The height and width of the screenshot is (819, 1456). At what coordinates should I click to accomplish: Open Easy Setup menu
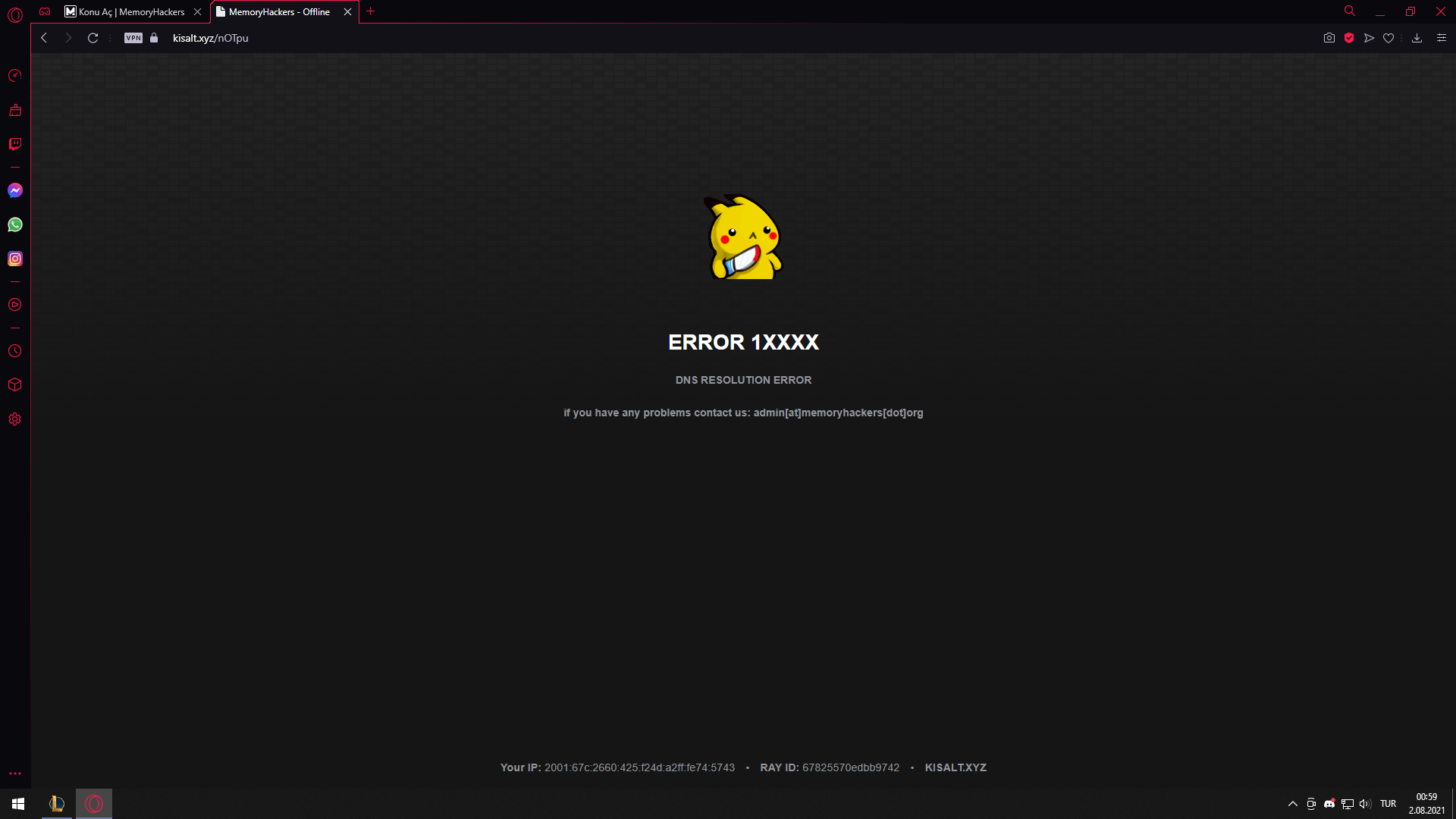[x=1442, y=38]
